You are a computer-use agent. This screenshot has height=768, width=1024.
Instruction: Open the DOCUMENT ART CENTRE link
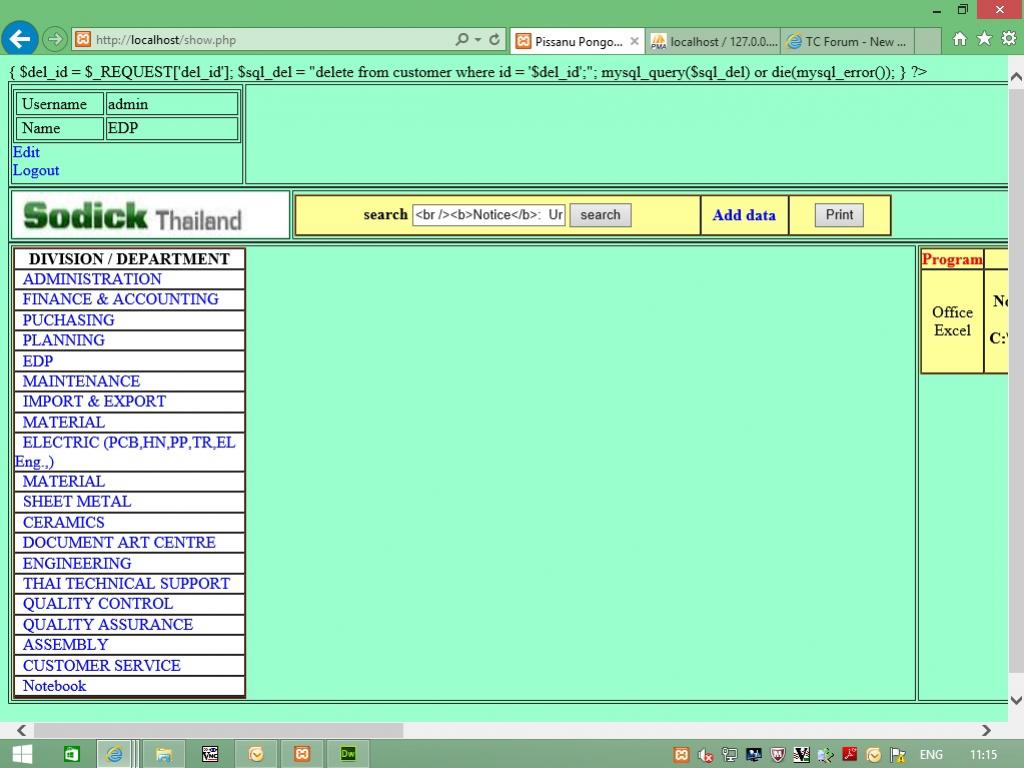click(x=119, y=543)
